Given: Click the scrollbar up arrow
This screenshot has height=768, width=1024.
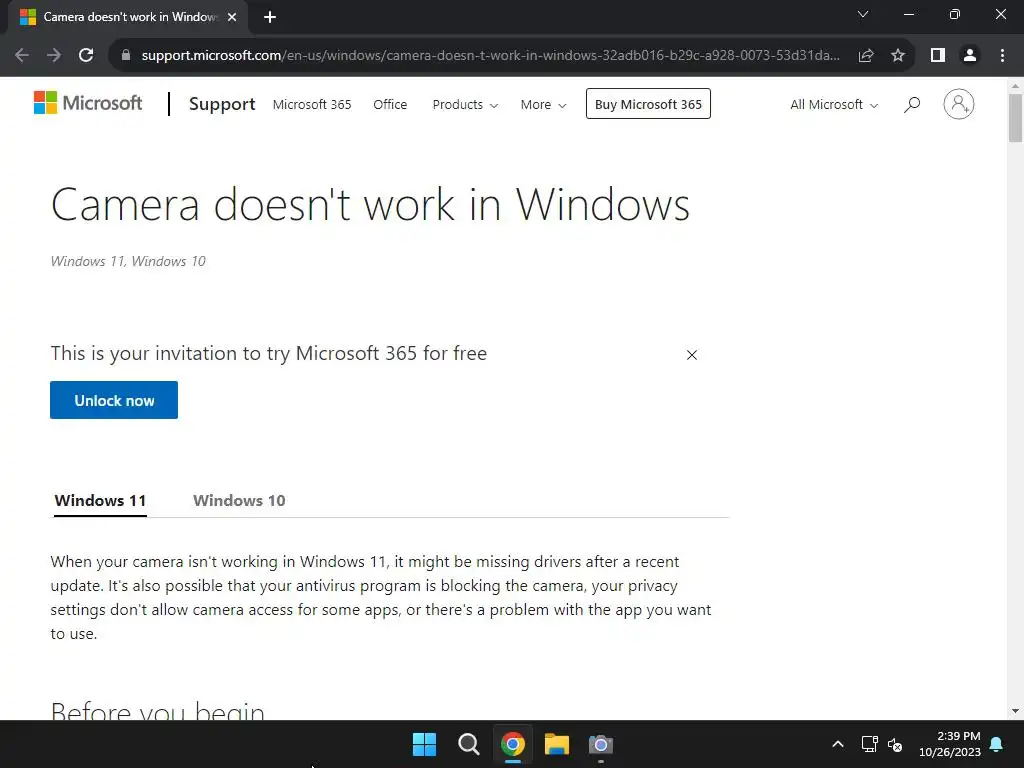Looking at the screenshot, I should click(1015, 86).
